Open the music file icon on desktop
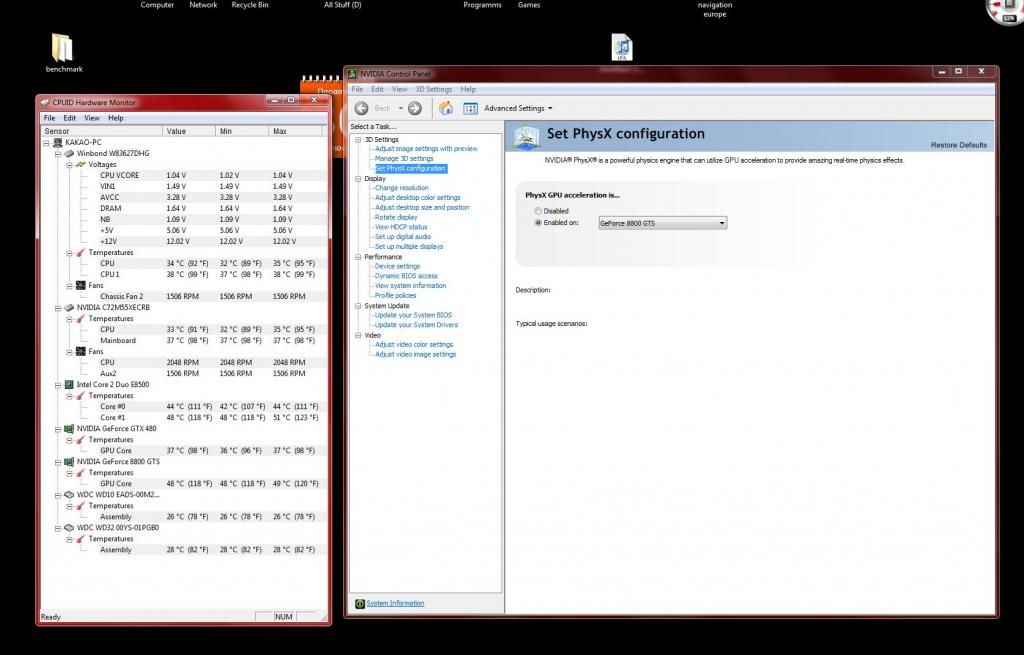The width and height of the screenshot is (1024, 655). pyautogui.click(x=622, y=47)
